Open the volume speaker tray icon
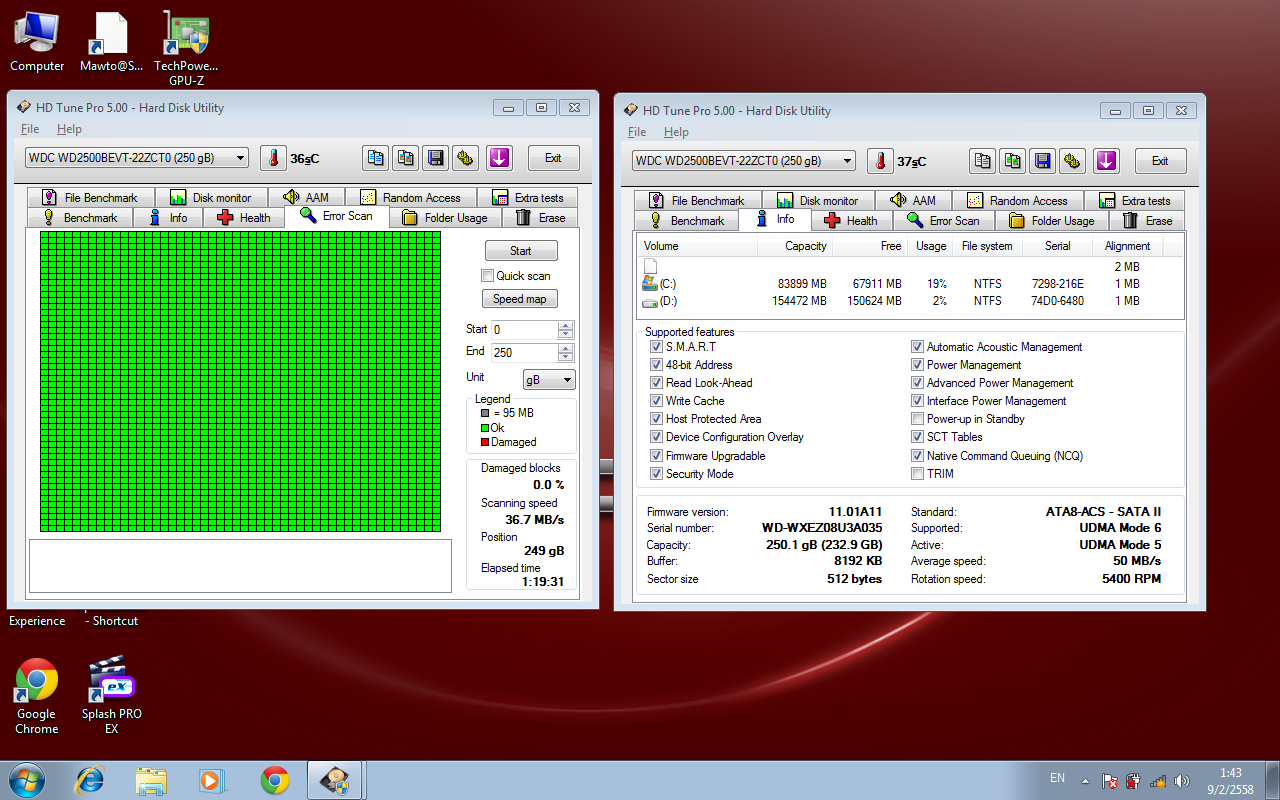1280x800 pixels. click(x=1182, y=781)
